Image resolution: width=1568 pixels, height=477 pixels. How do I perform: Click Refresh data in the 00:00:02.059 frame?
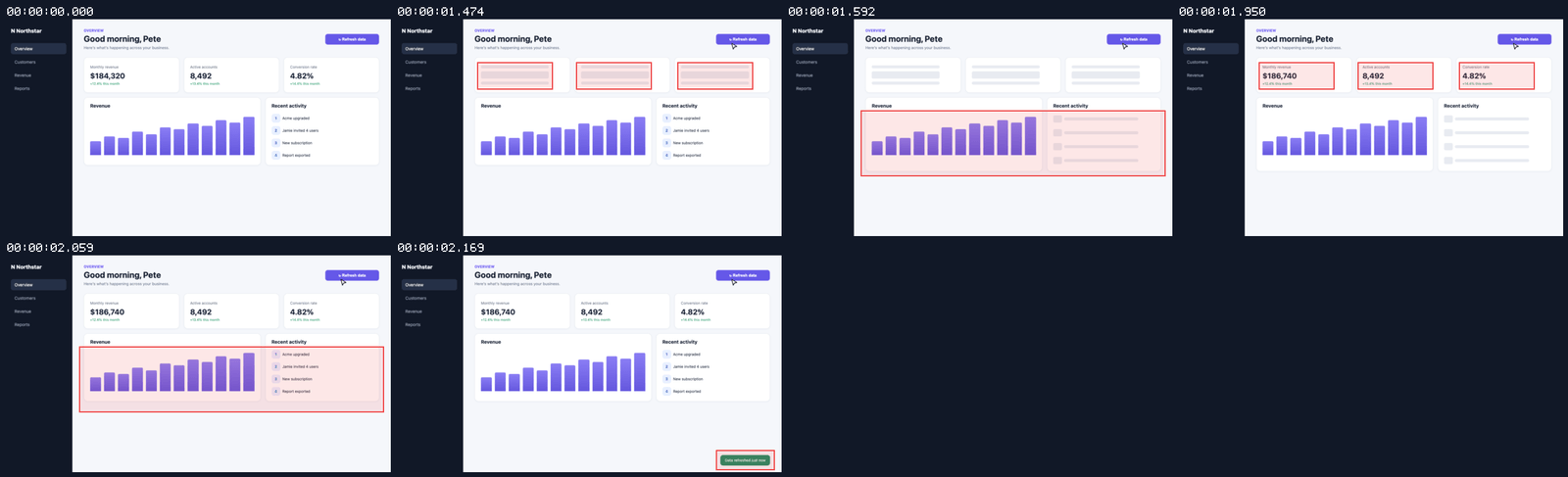click(352, 275)
